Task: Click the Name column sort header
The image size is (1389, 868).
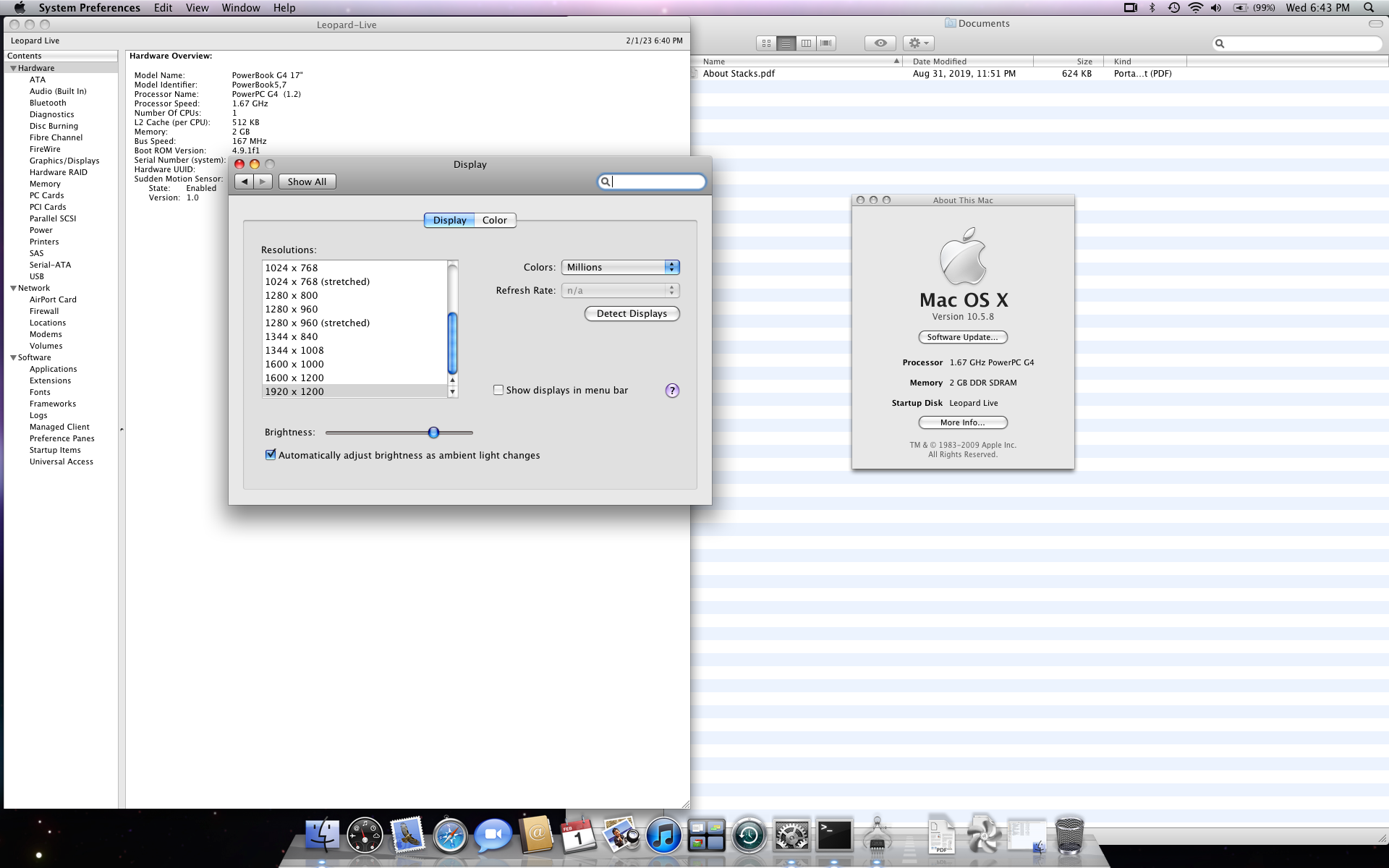Action: pos(800,61)
